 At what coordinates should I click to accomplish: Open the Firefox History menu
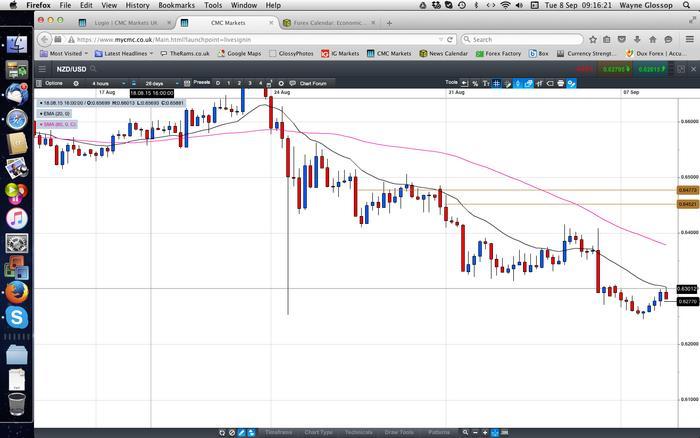click(137, 5)
